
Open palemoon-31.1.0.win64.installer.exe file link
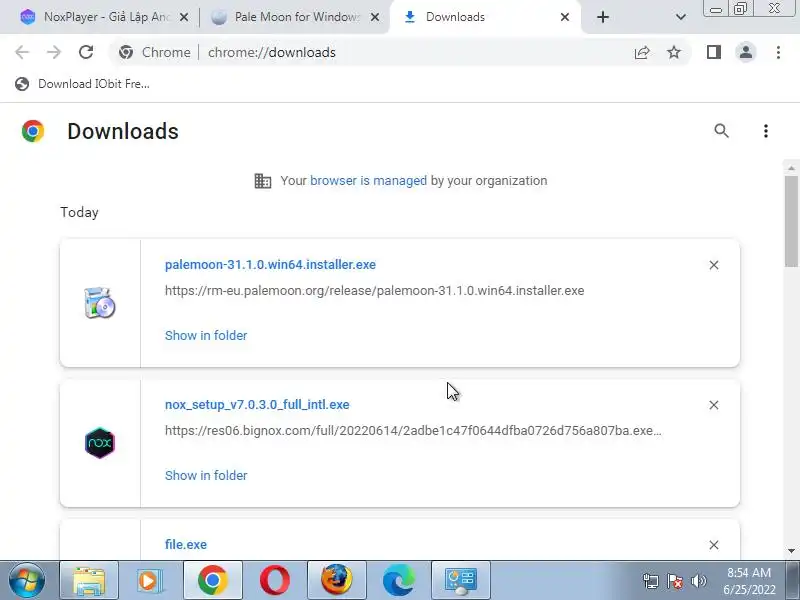coord(270,264)
